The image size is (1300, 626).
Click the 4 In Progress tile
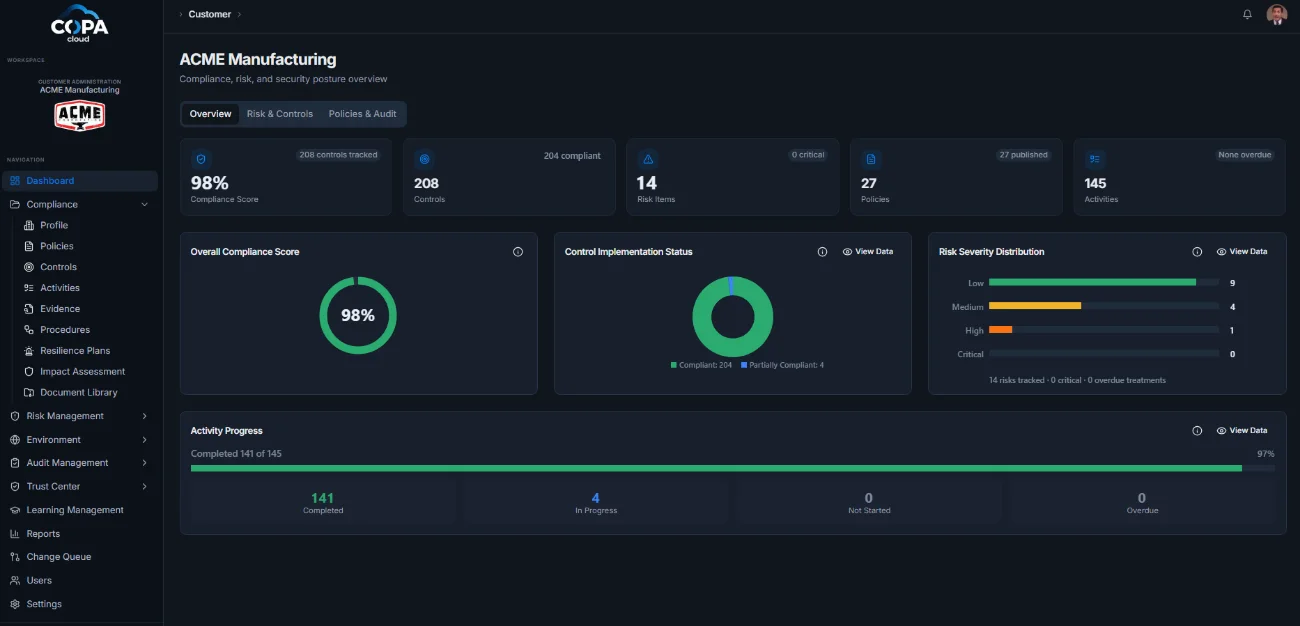596,502
